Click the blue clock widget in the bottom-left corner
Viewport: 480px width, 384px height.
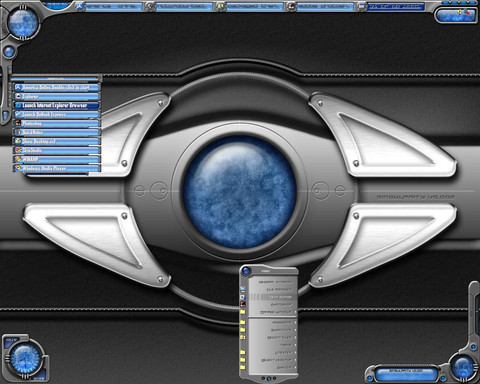click(25, 359)
